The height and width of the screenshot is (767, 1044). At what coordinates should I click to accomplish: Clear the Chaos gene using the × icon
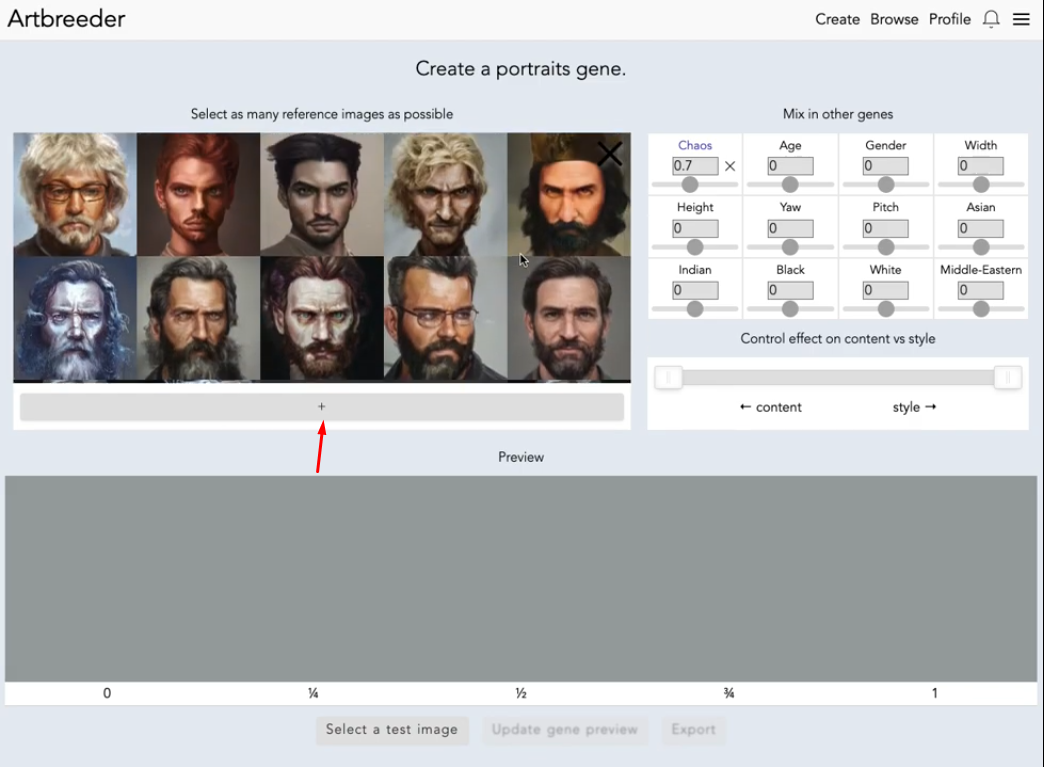(x=730, y=166)
